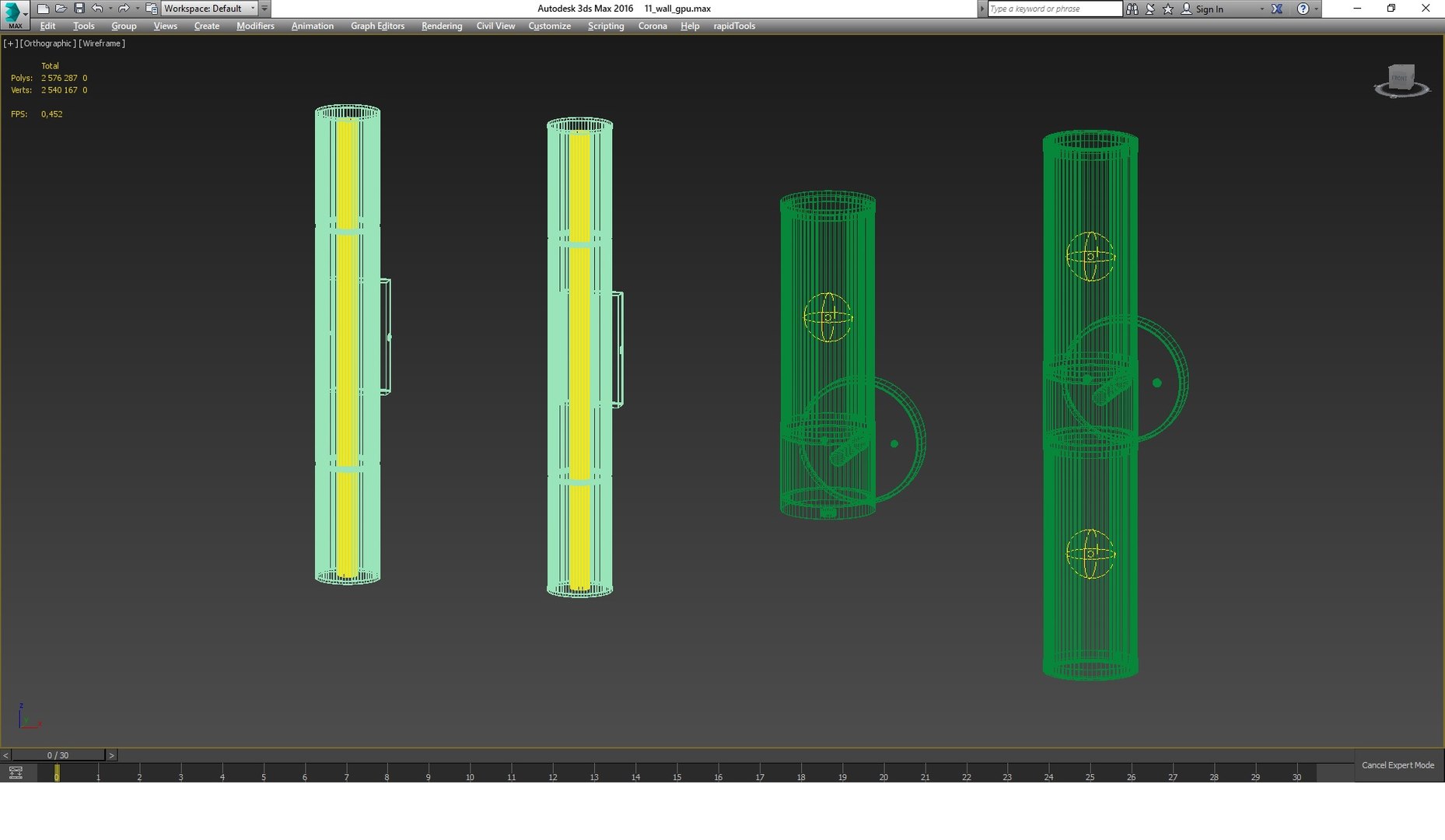Click the Cancel Expert Mode button
Viewport: 1445px width, 840px height.
(x=1398, y=765)
